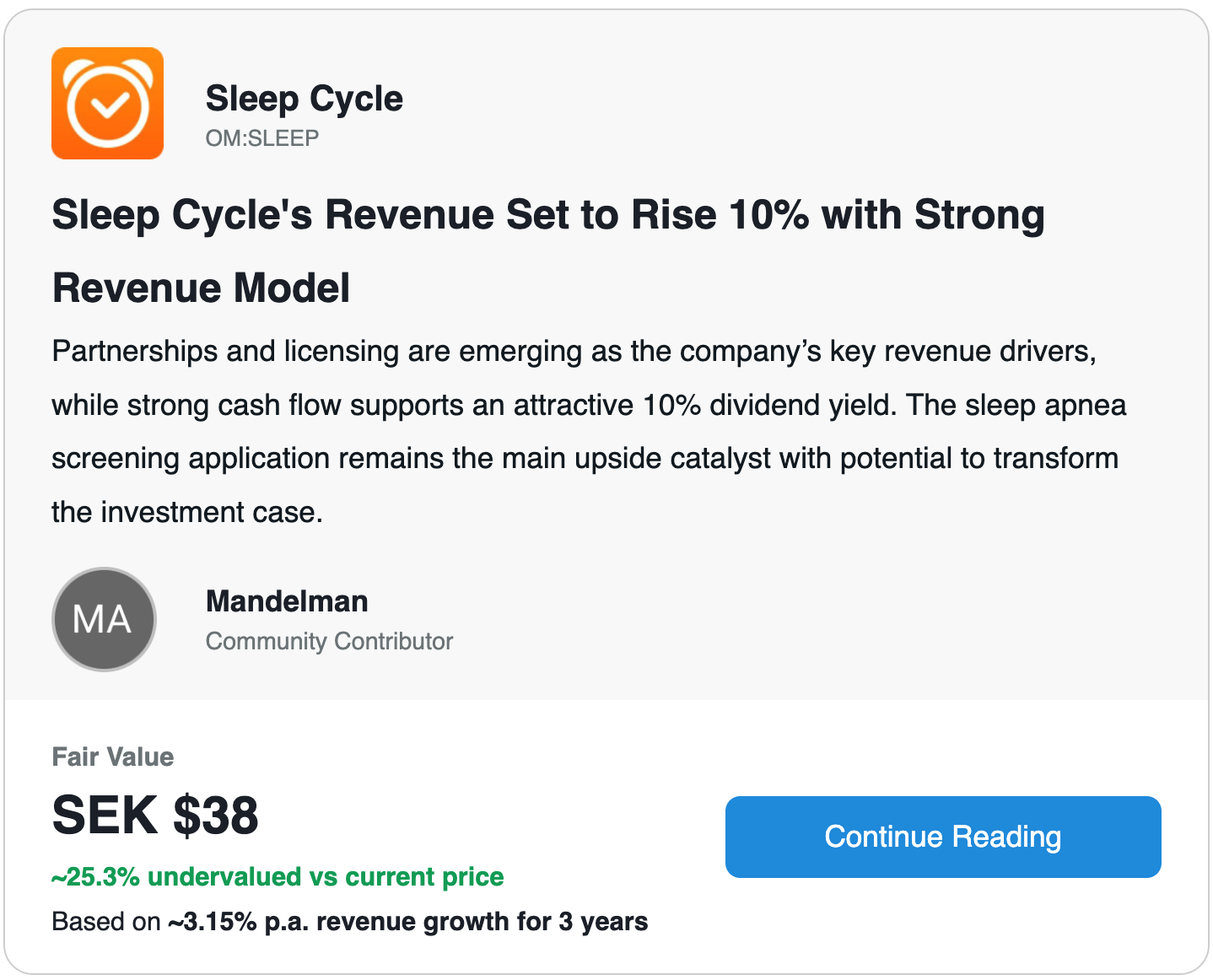The height and width of the screenshot is (980, 1213).
Task: Click the green ~25.3% undervalued text
Action: [278, 877]
